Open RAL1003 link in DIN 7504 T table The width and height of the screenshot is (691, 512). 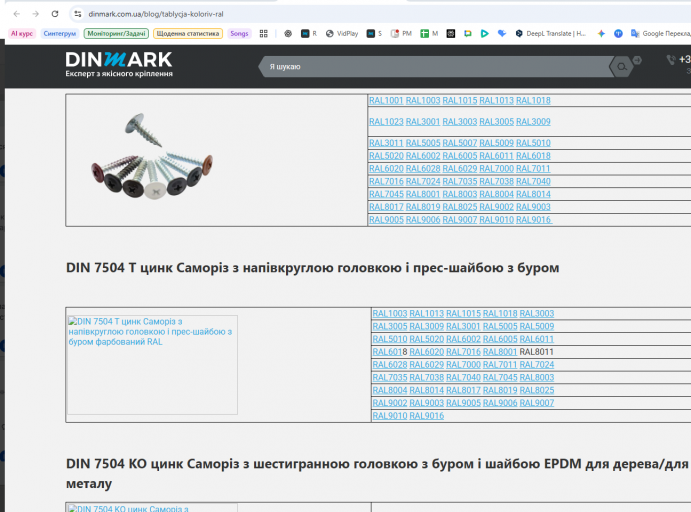(x=390, y=314)
